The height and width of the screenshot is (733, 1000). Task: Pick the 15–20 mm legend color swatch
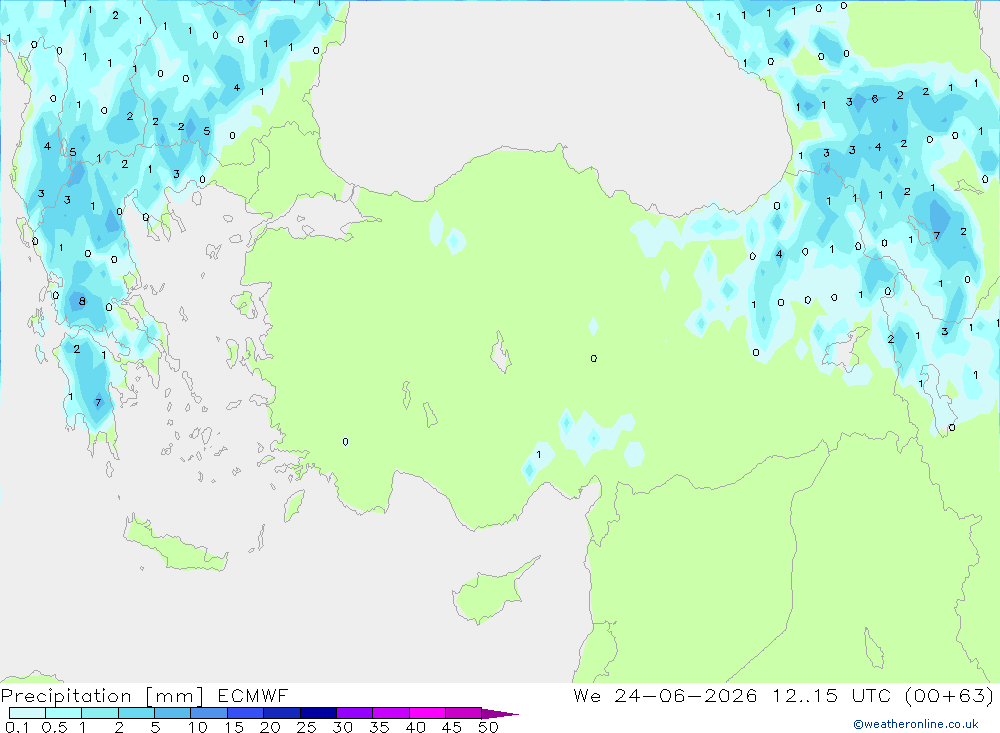245,713
